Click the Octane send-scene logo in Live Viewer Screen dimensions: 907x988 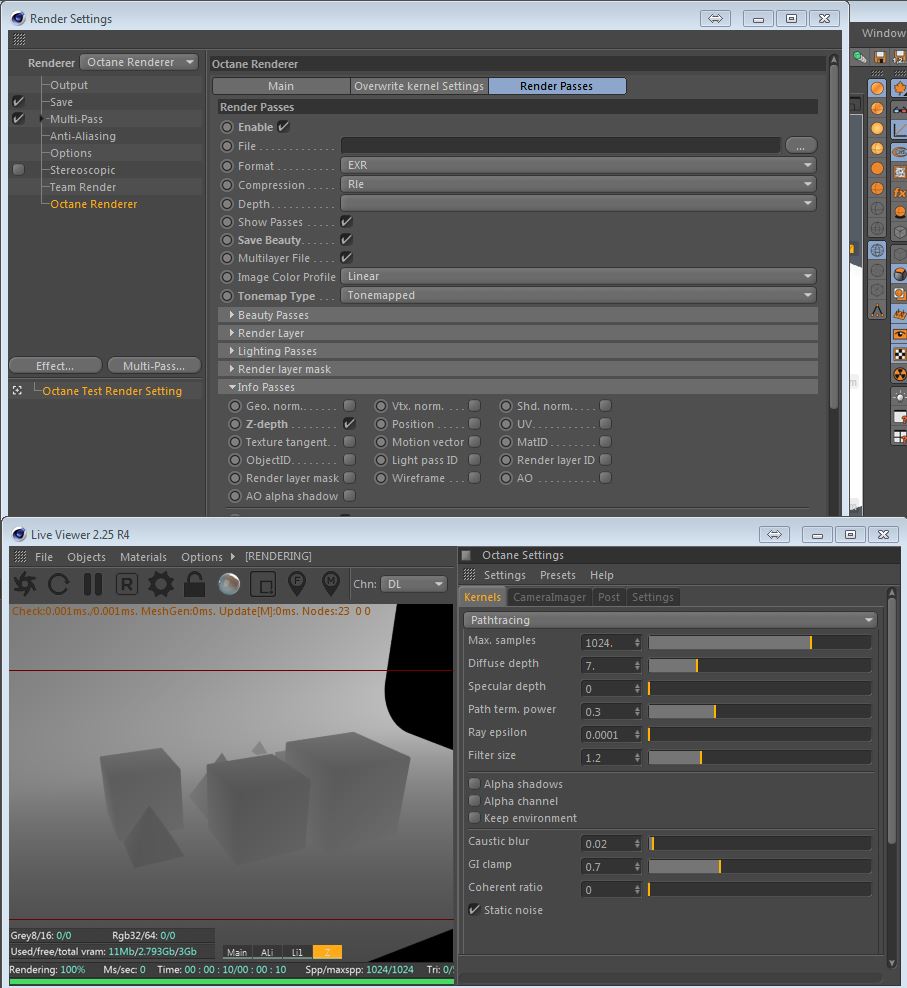click(25, 584)
